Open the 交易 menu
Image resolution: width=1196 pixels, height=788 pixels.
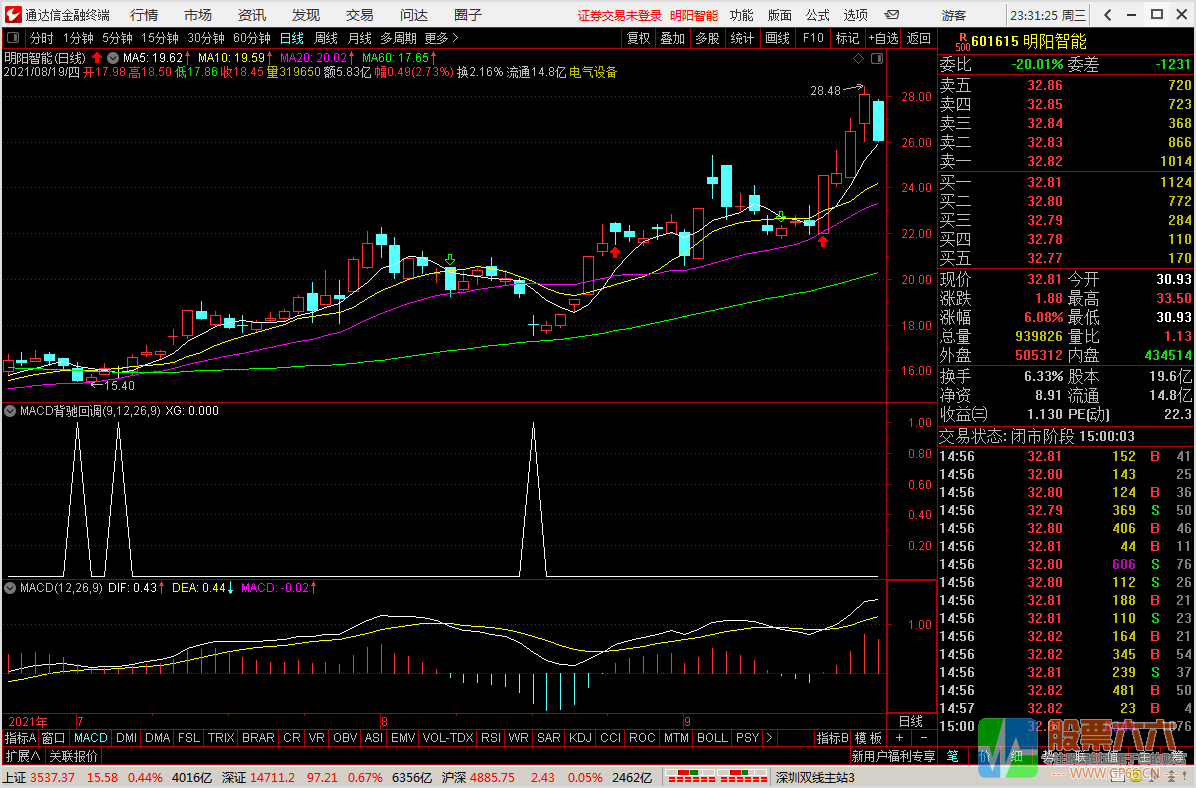tap(359, 14)
